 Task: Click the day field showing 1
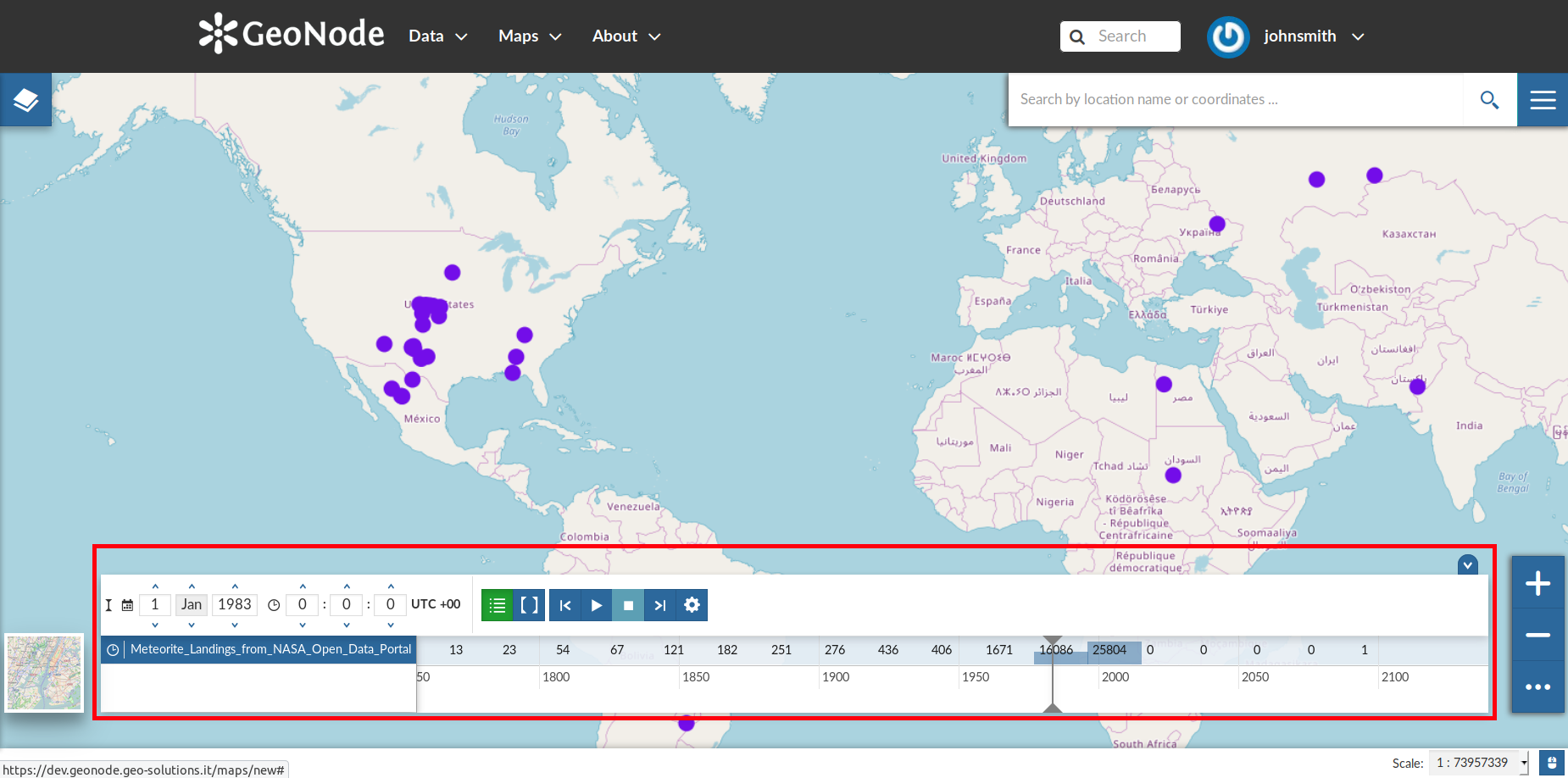click(155, 605)
